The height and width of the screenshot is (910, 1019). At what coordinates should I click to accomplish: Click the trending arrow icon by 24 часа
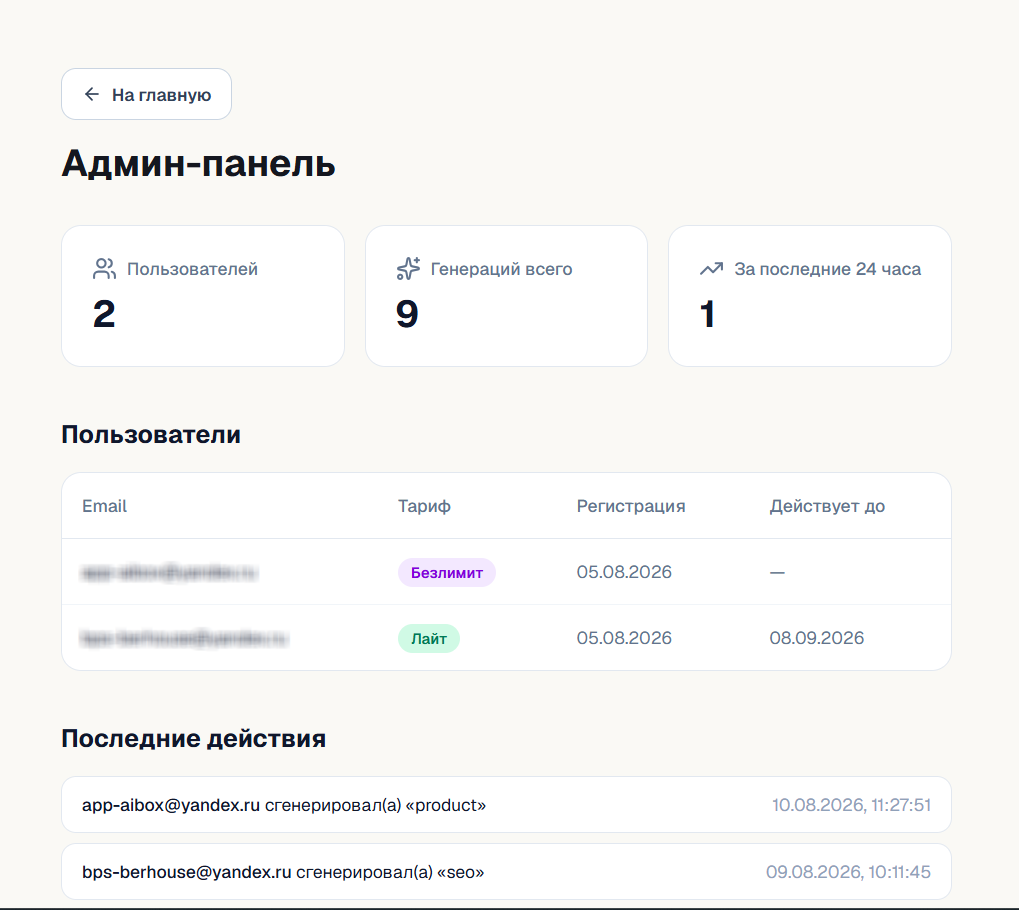pos(712,268)
